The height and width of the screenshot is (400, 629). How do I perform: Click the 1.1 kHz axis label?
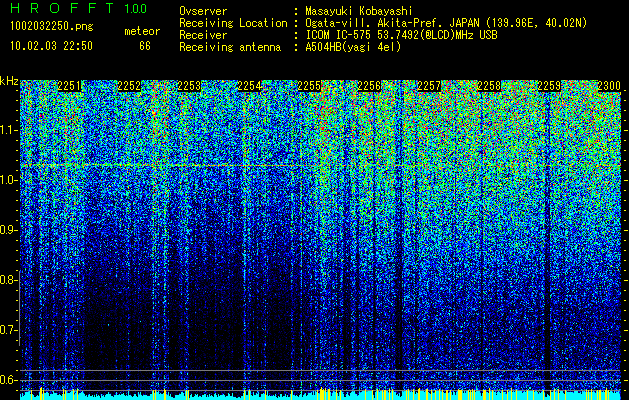(9, 130)
